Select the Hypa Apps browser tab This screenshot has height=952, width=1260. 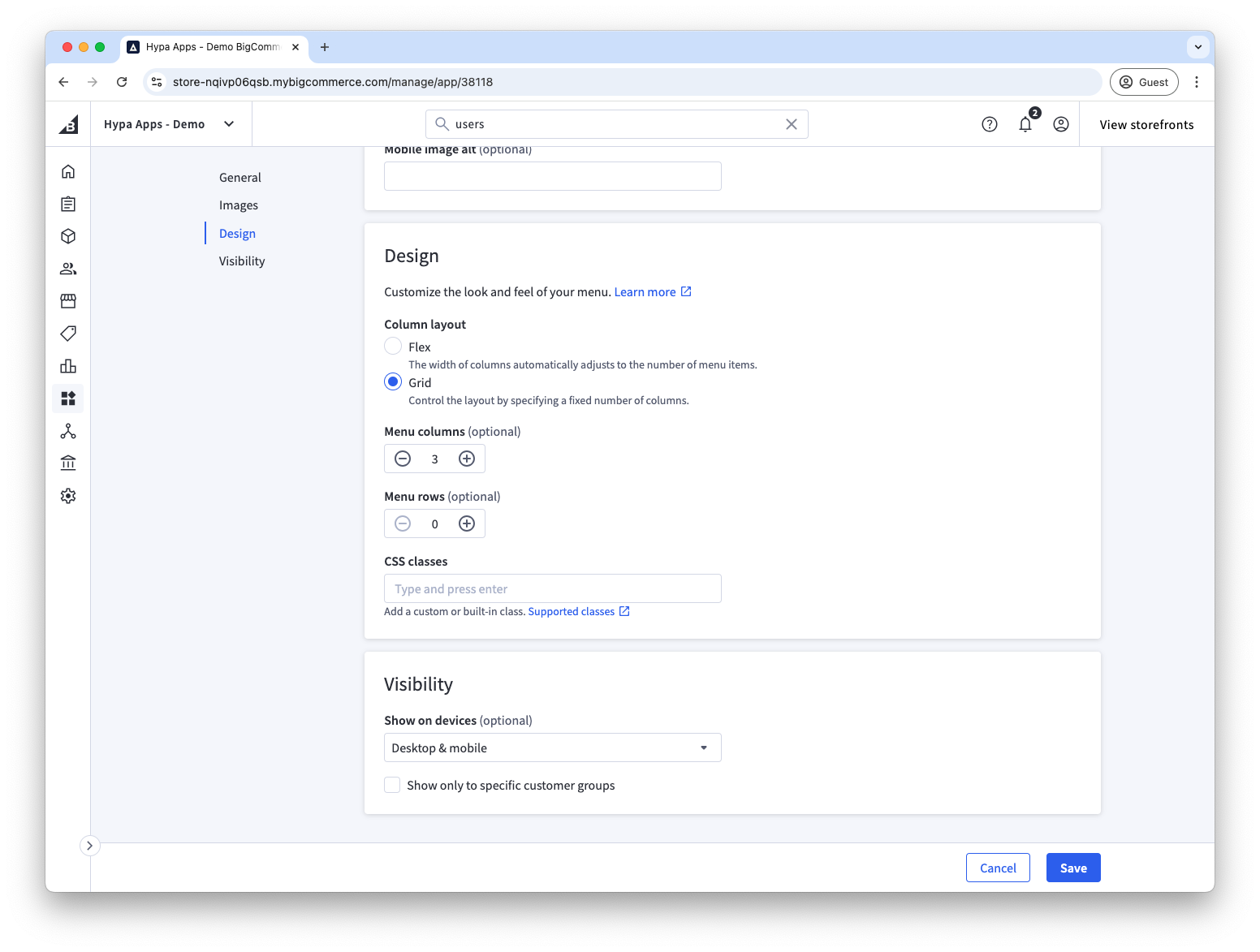click(x=214, y=47)
